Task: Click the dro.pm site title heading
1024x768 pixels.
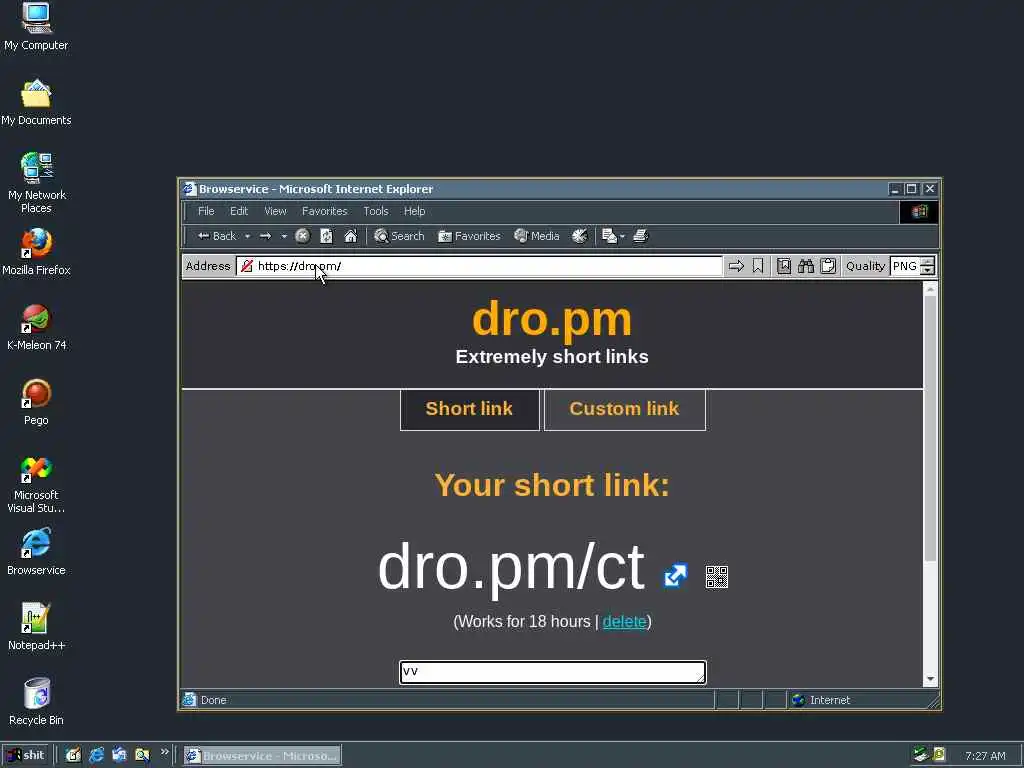Action: [x=552, y=319]
